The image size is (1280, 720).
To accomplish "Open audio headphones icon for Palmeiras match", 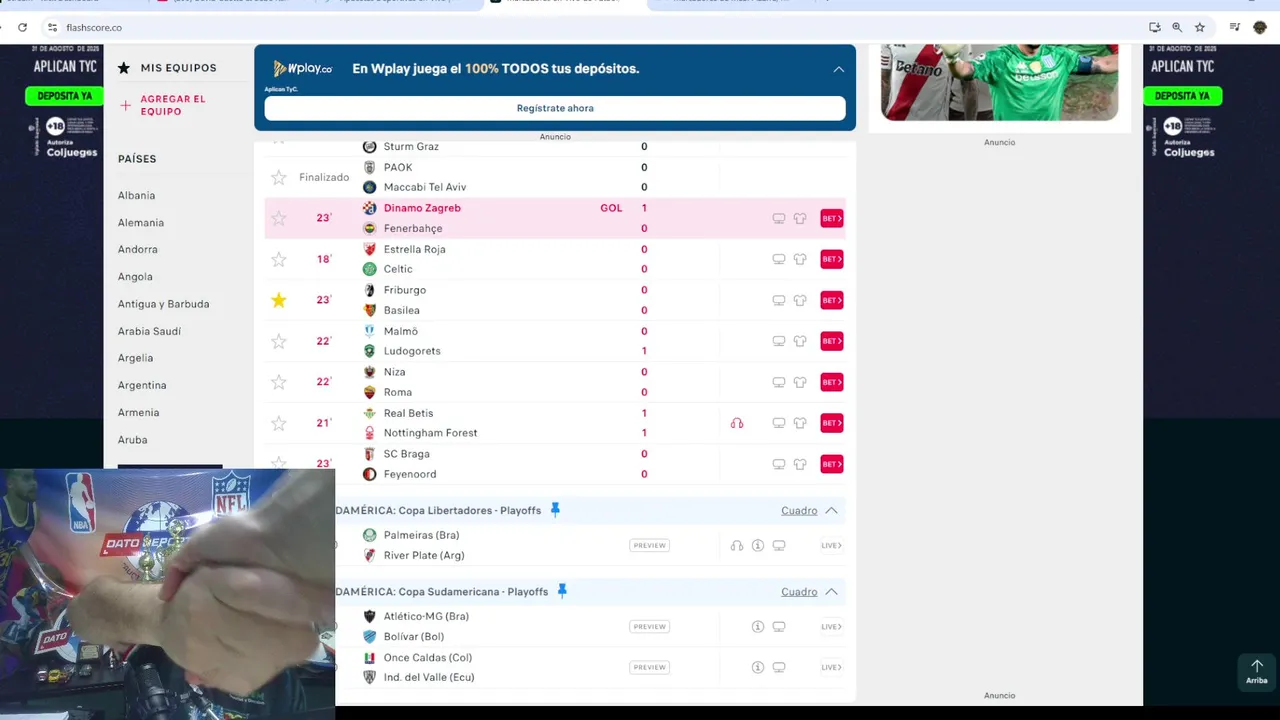I will click(737, 546).
